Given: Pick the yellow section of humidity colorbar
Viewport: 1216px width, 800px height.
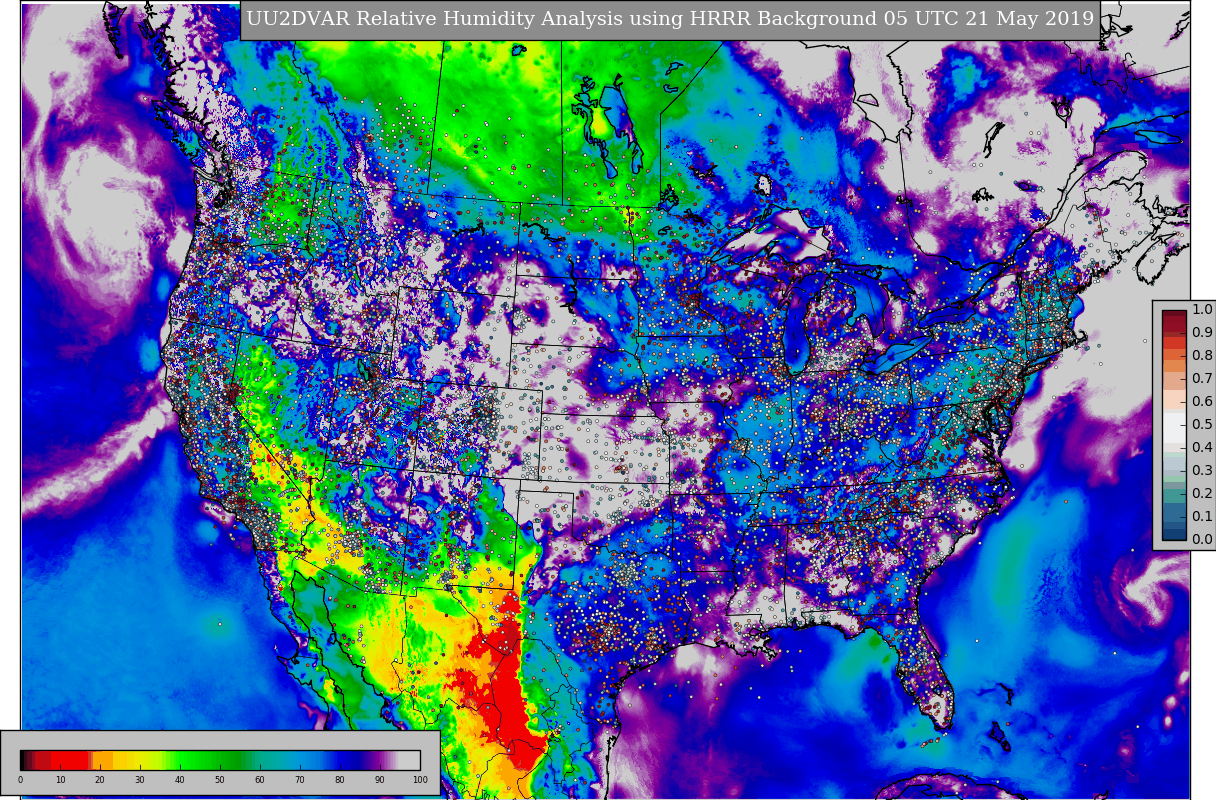Looking at the screenshot, I should (x=130, y=759).
